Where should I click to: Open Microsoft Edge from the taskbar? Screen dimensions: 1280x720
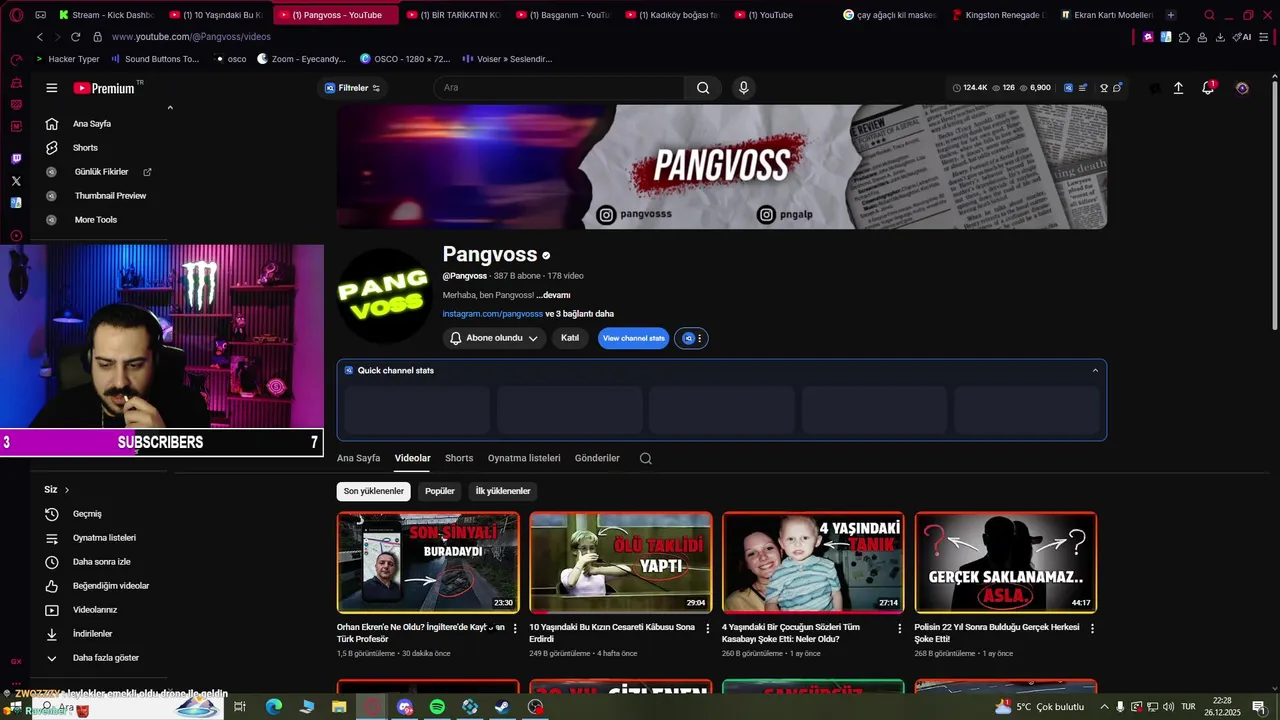click(273, 707)
